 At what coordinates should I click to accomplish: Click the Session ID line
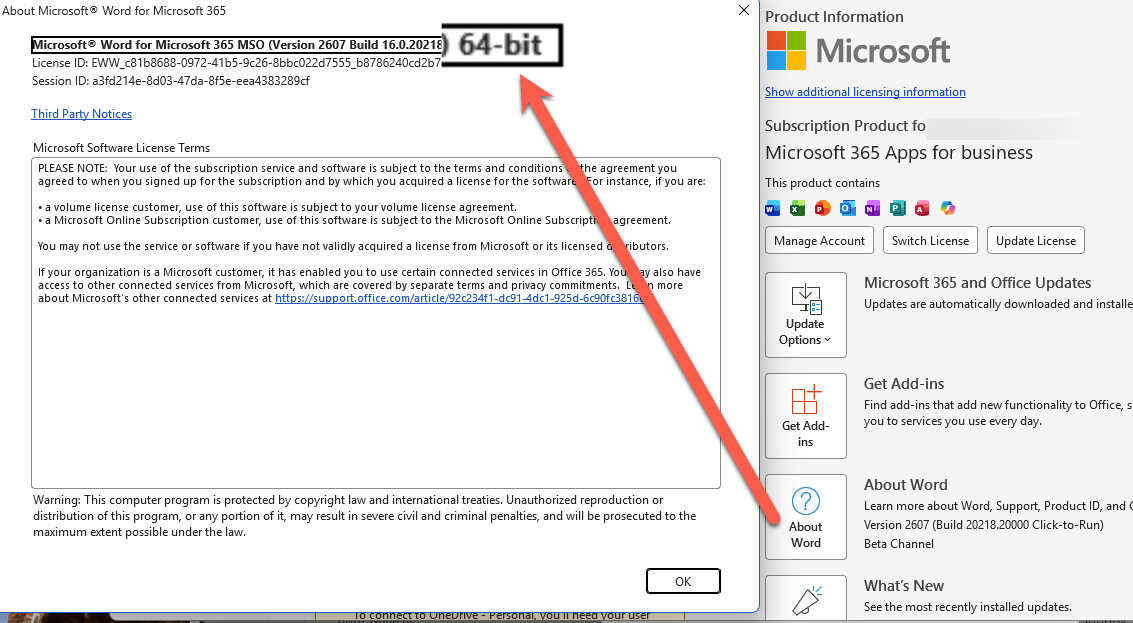171,81
